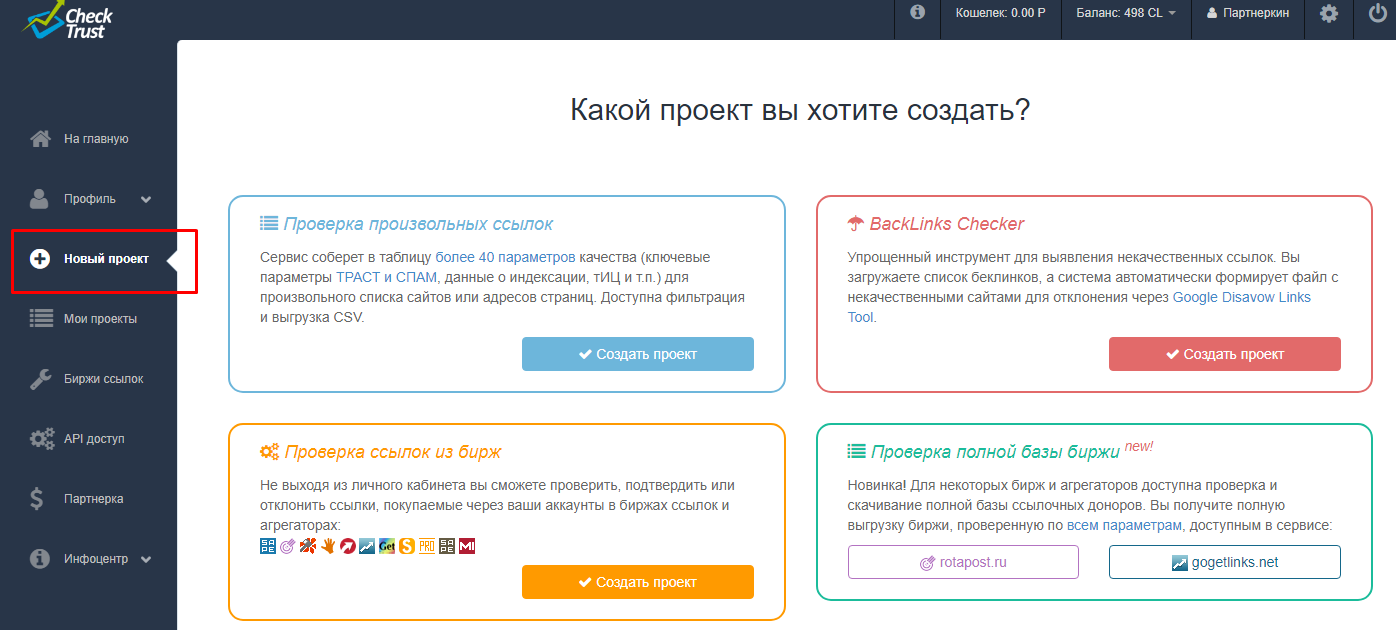The width and height of the screenshot is (1396, 630).
Task: Click the gears icon for API доступ
Action: [x=42, y=439]
